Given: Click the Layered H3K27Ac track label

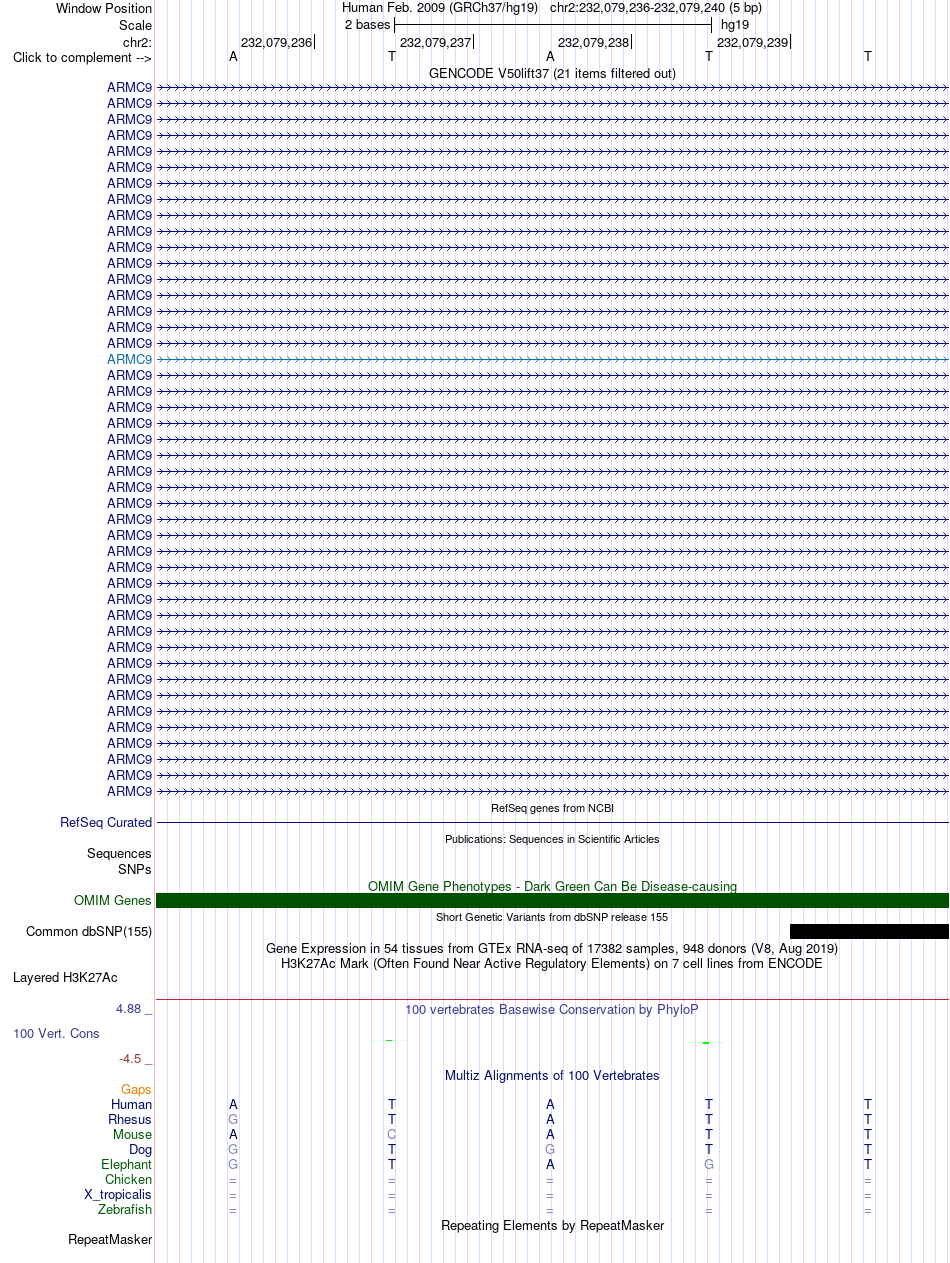Looking at the screenshot, I should 65,977.
